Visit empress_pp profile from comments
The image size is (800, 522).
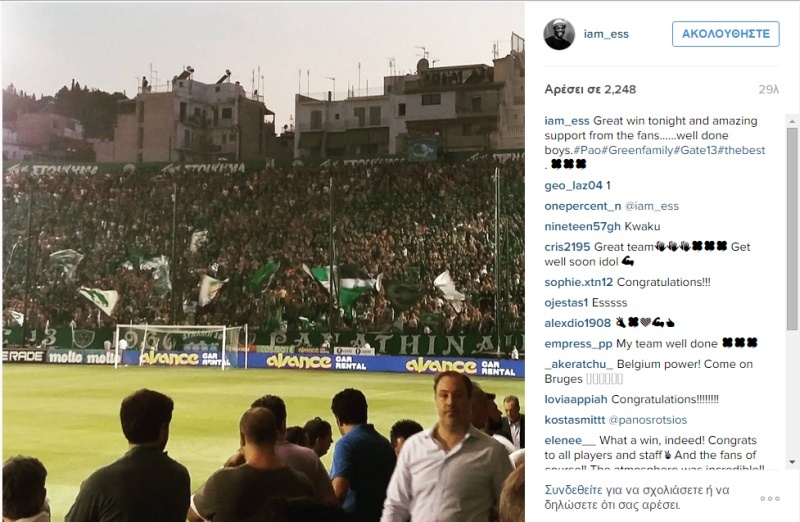[578, 344]
